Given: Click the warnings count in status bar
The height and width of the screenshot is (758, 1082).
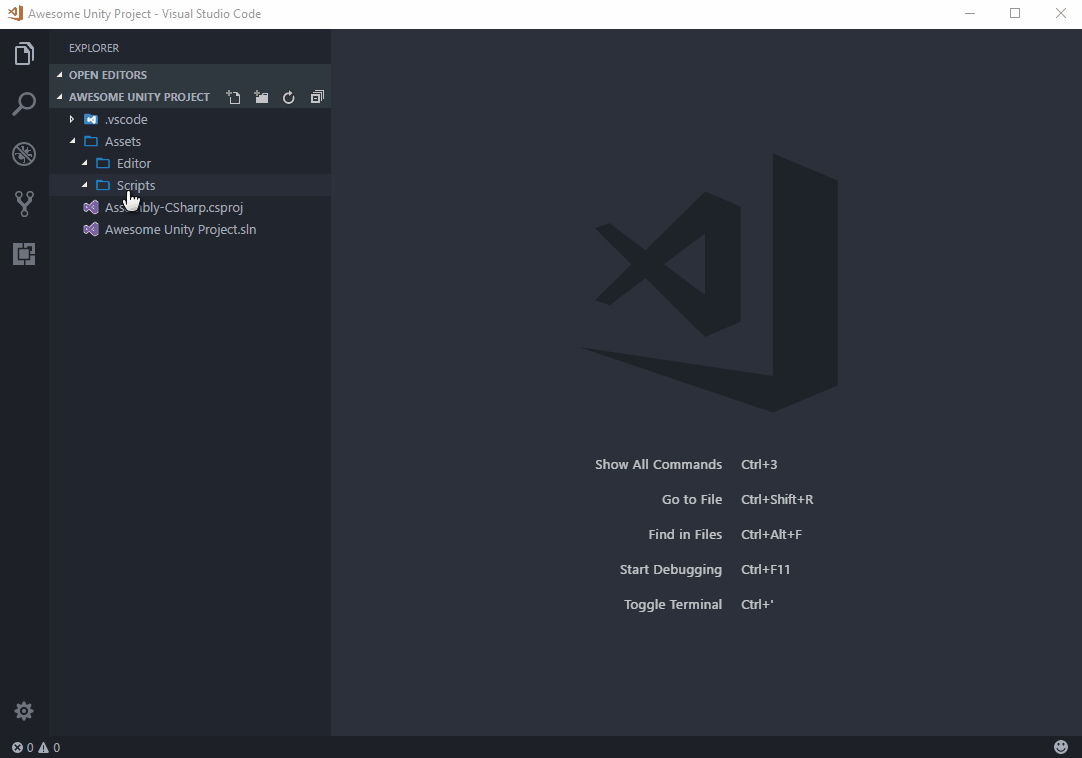Looking at the screenshot, I should [49, 748].
